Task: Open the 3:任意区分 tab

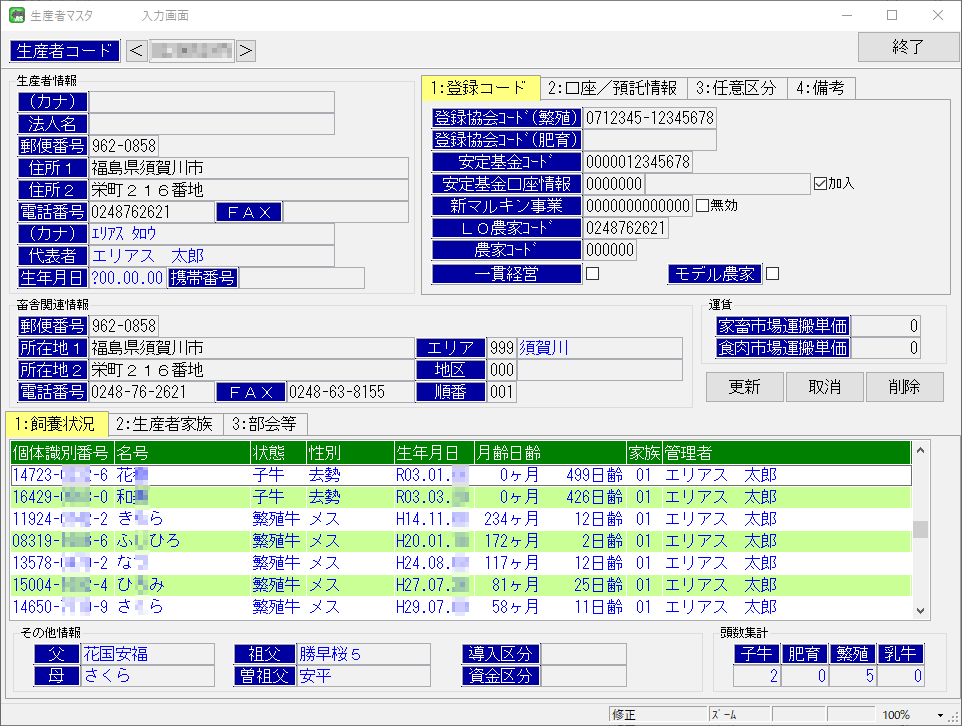Action: (736, 88)
